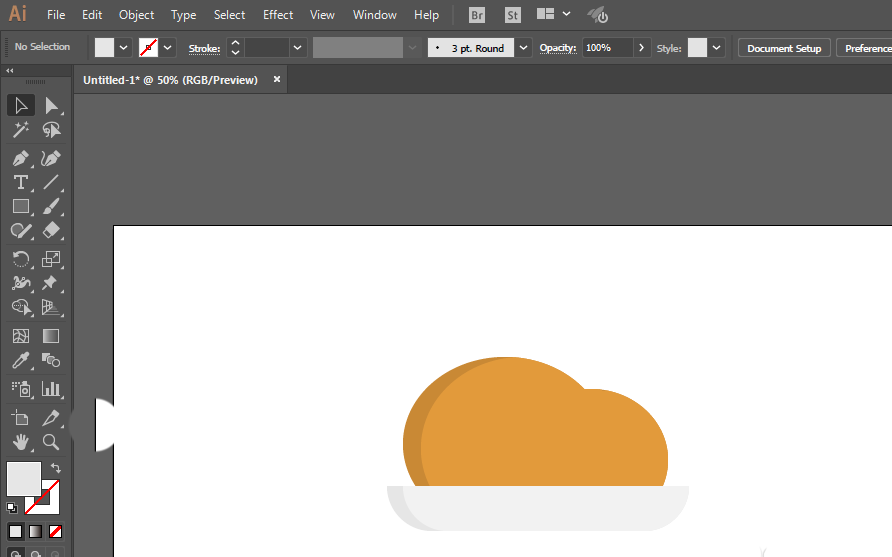Select the Eyedropper tool
Viewport: 892px width, 557px height.
point(20,361)
